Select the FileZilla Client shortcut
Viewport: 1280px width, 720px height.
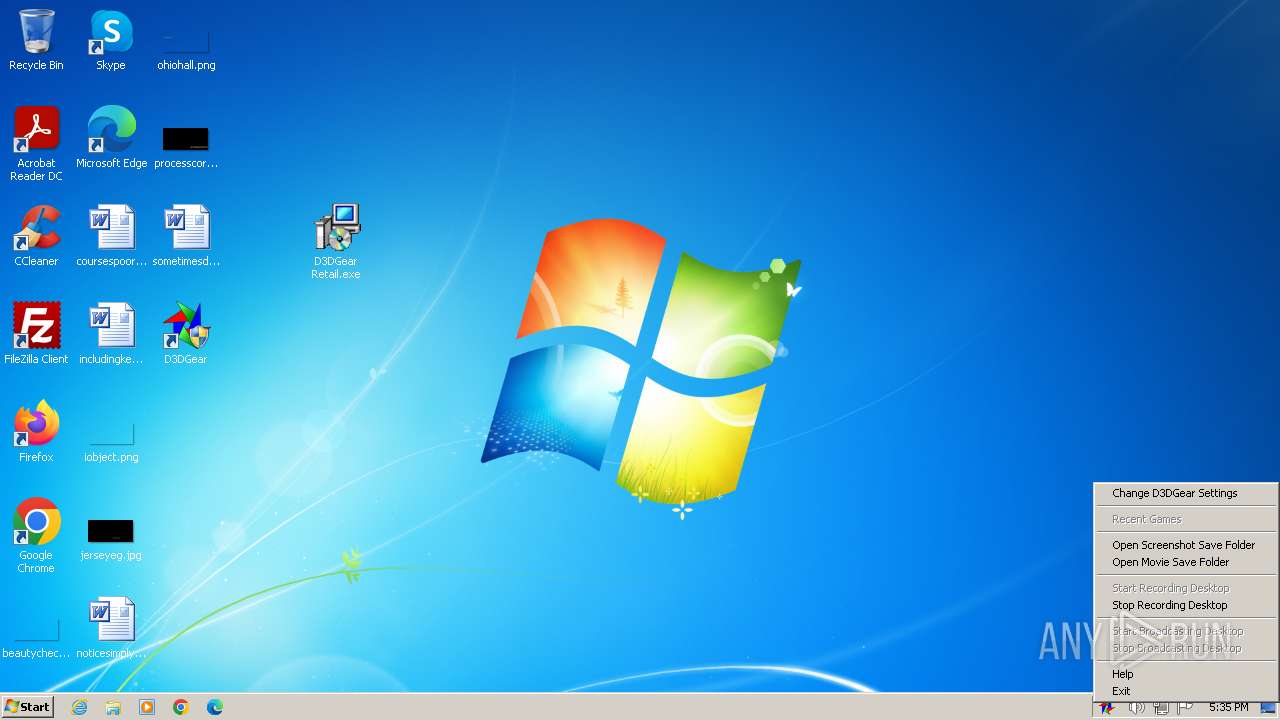pos(36,334)
